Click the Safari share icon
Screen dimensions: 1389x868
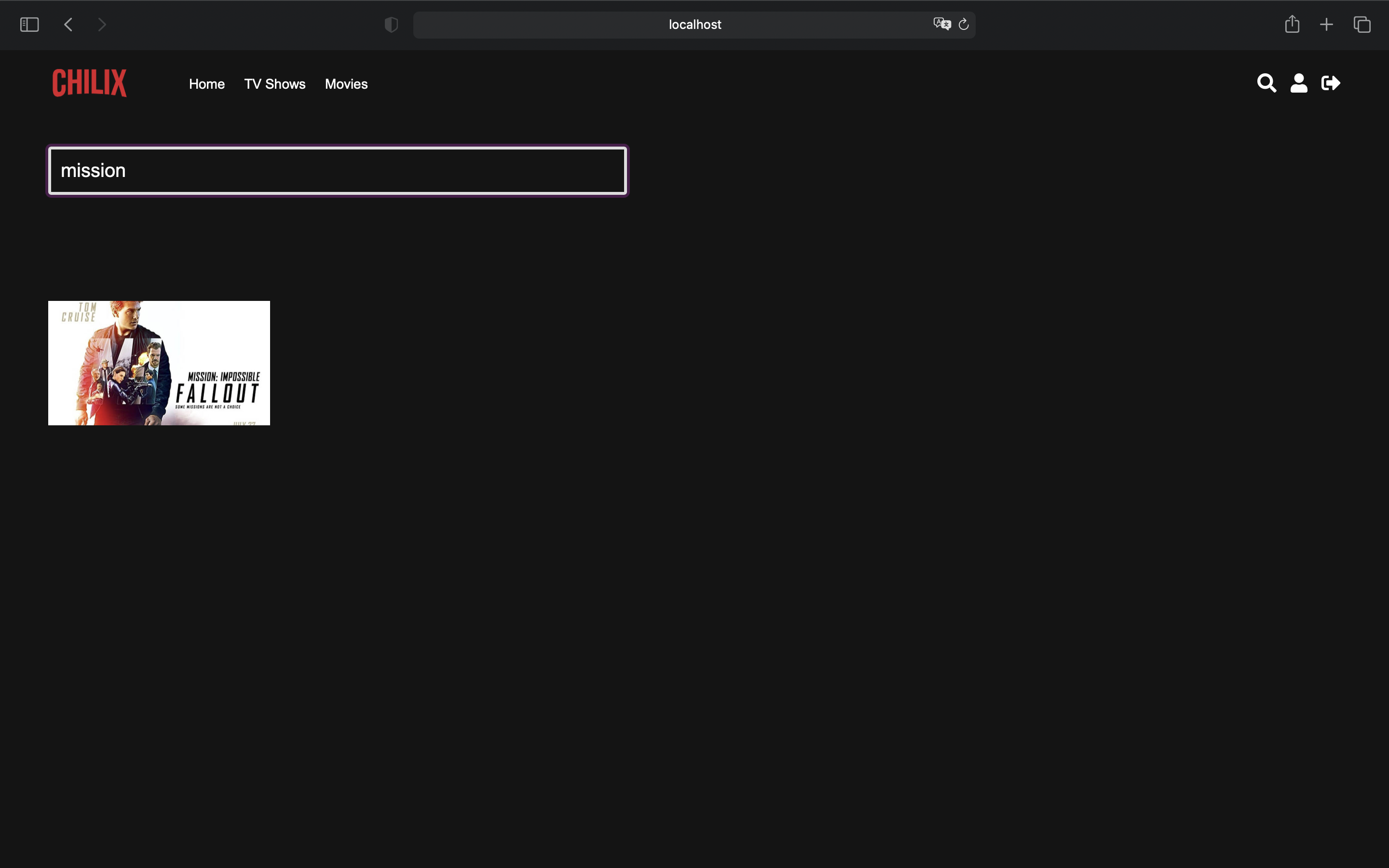[1292, 24]
